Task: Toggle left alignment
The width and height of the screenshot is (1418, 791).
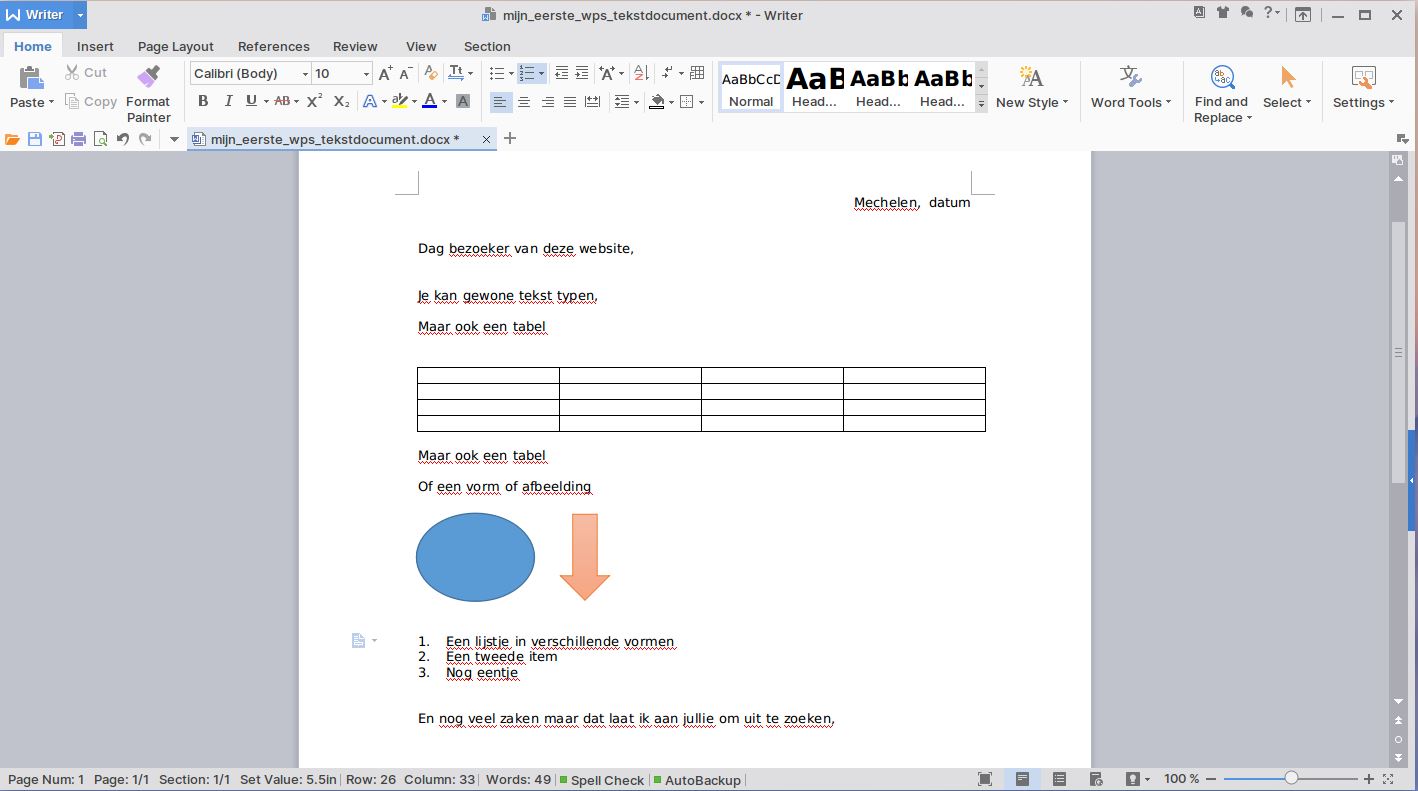Action: [500, 102]
